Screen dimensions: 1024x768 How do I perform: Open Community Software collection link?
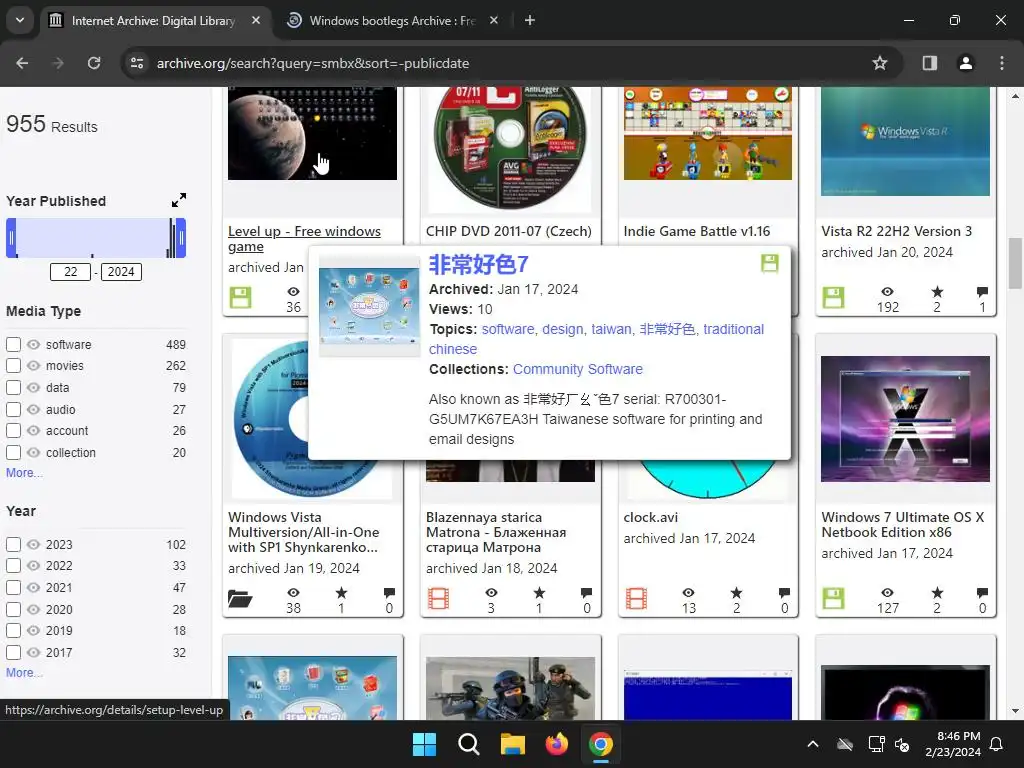(x=578, y=369)
